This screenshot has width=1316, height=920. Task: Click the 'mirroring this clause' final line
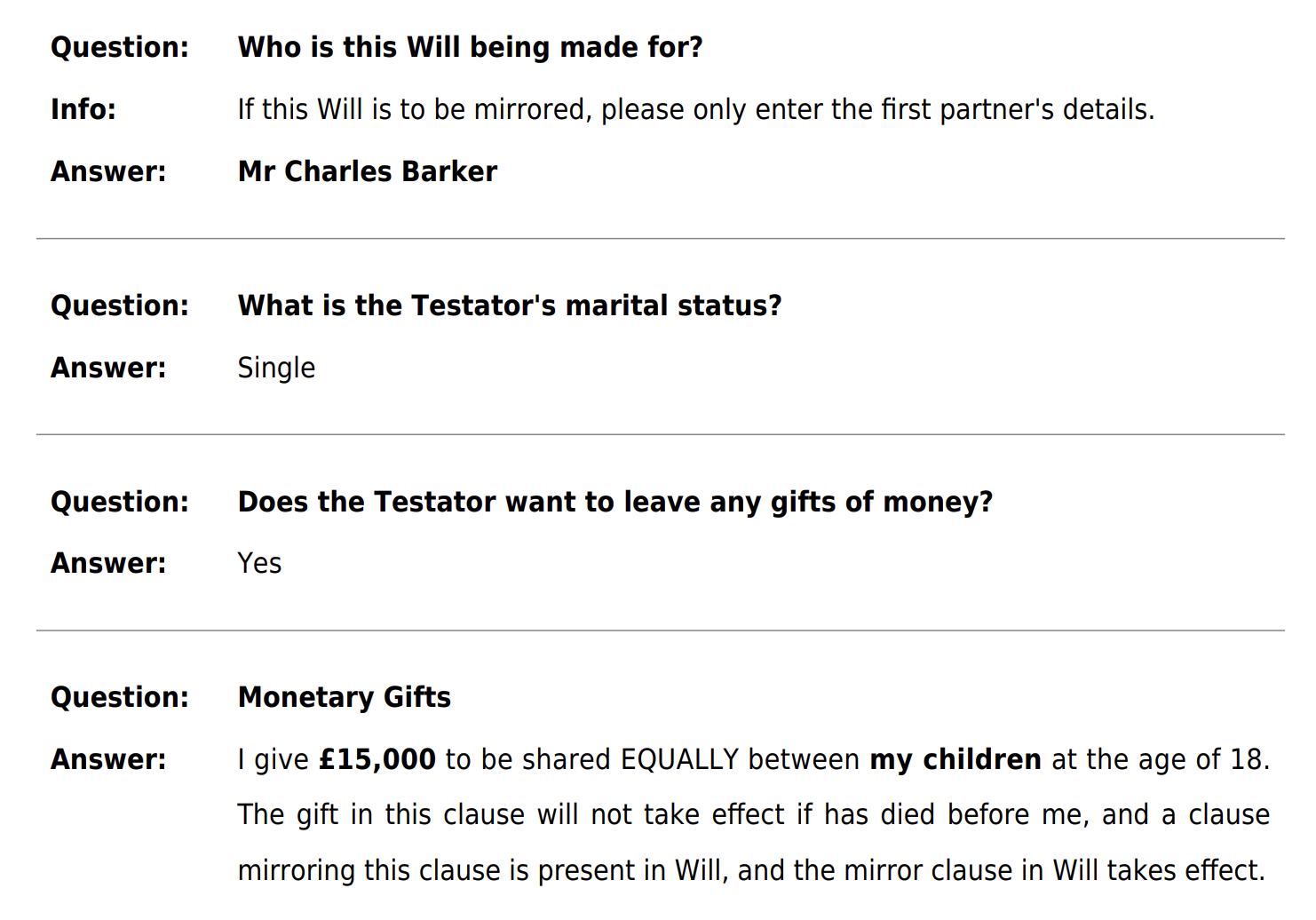[x=751, y=870]
